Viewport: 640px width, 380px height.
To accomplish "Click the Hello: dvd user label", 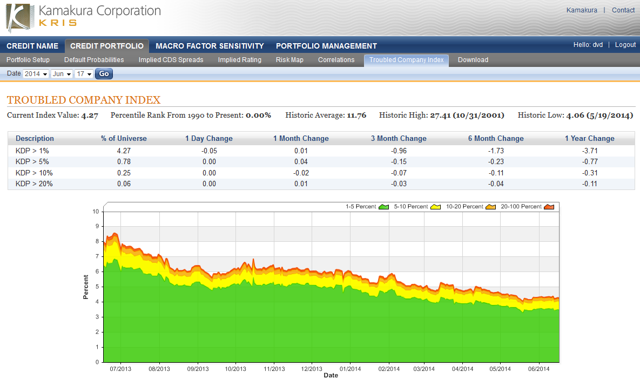I will tap(588, 44).
